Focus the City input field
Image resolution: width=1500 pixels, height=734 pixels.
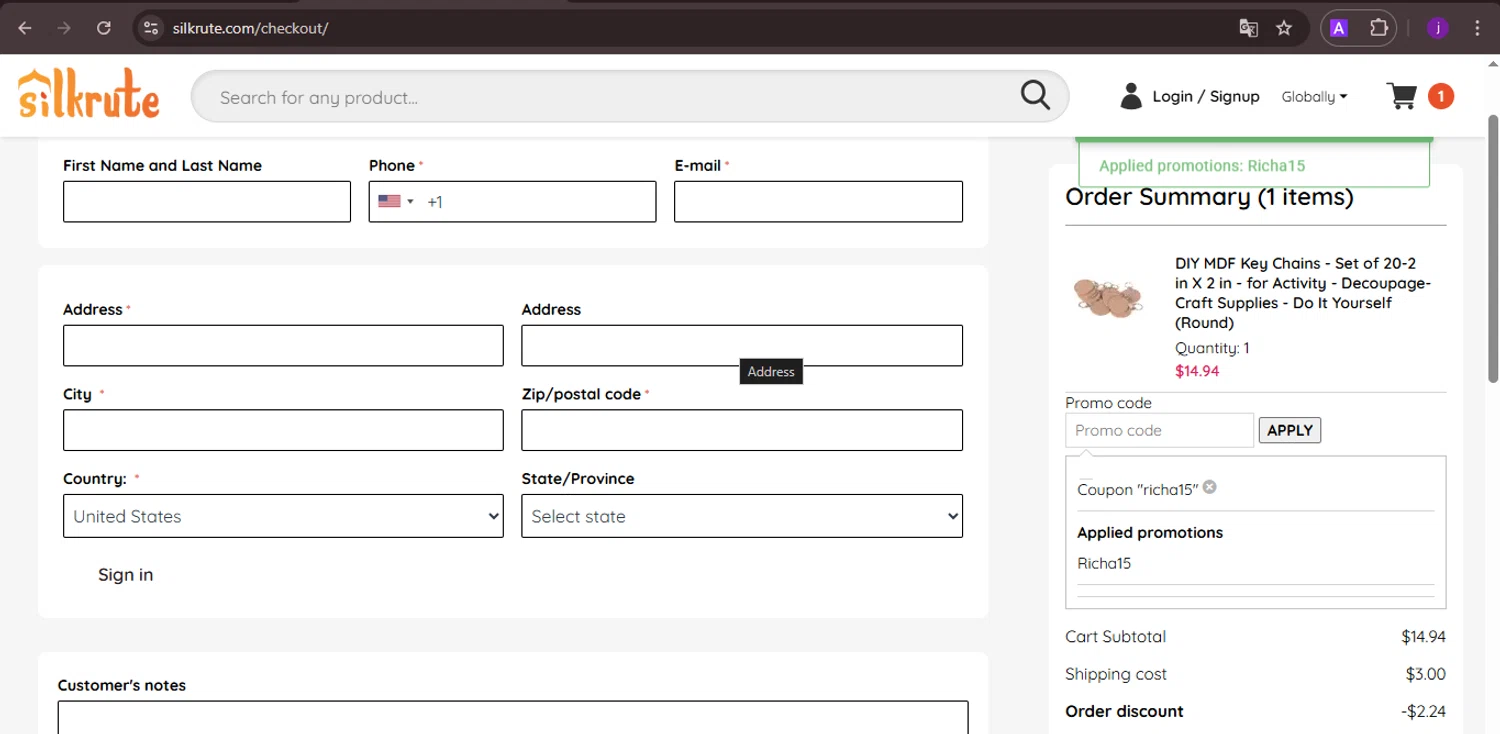(x=283, y=430)
